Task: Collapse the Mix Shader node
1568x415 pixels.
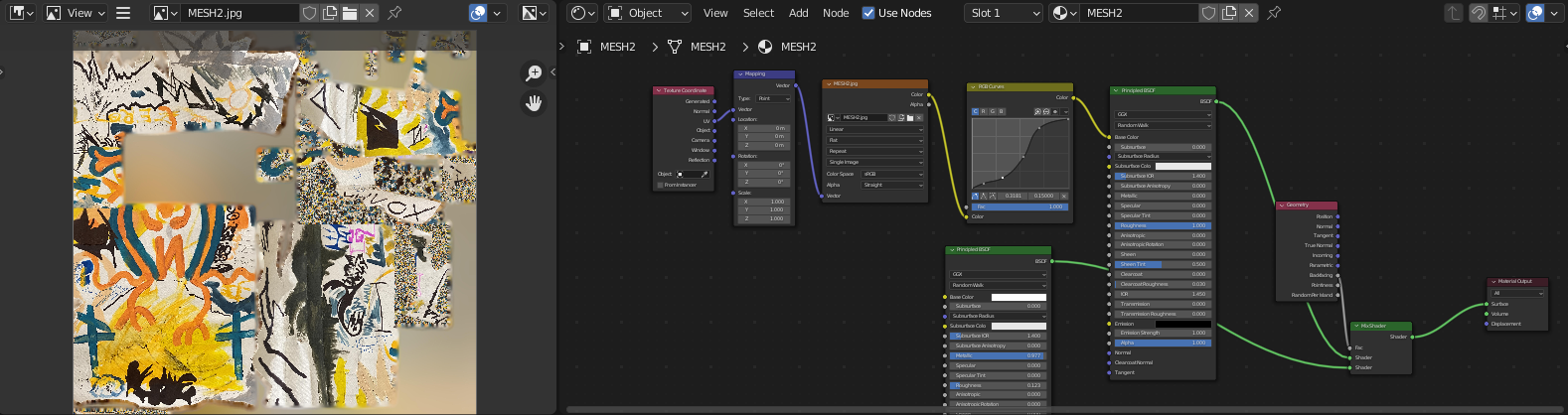Action: tap(1356, 326)
